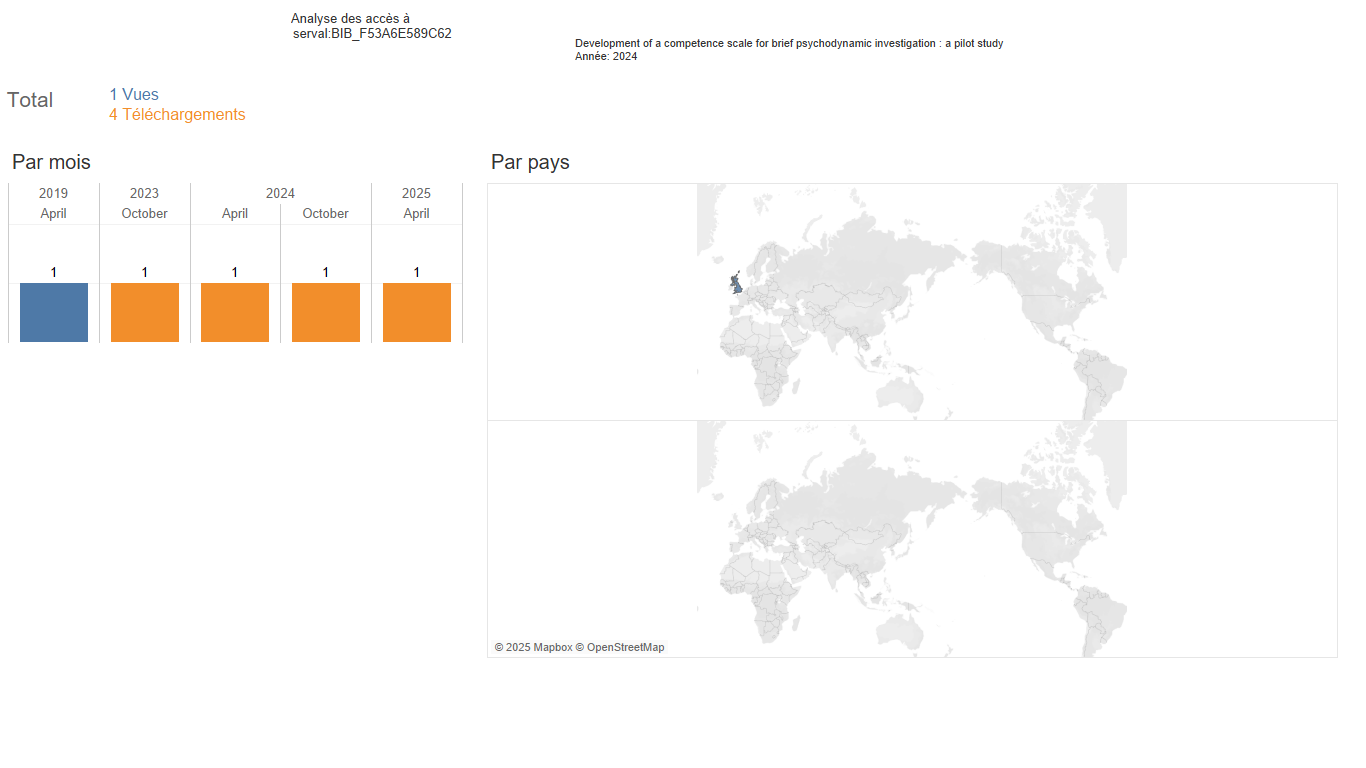
Task: Select the orange April 2024 downloads bar
Action: click(x=235, y=312)
